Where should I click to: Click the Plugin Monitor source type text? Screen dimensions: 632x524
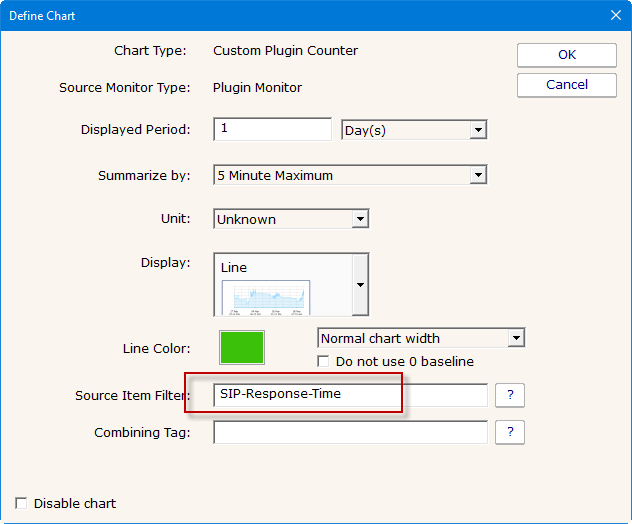[257, 87]
